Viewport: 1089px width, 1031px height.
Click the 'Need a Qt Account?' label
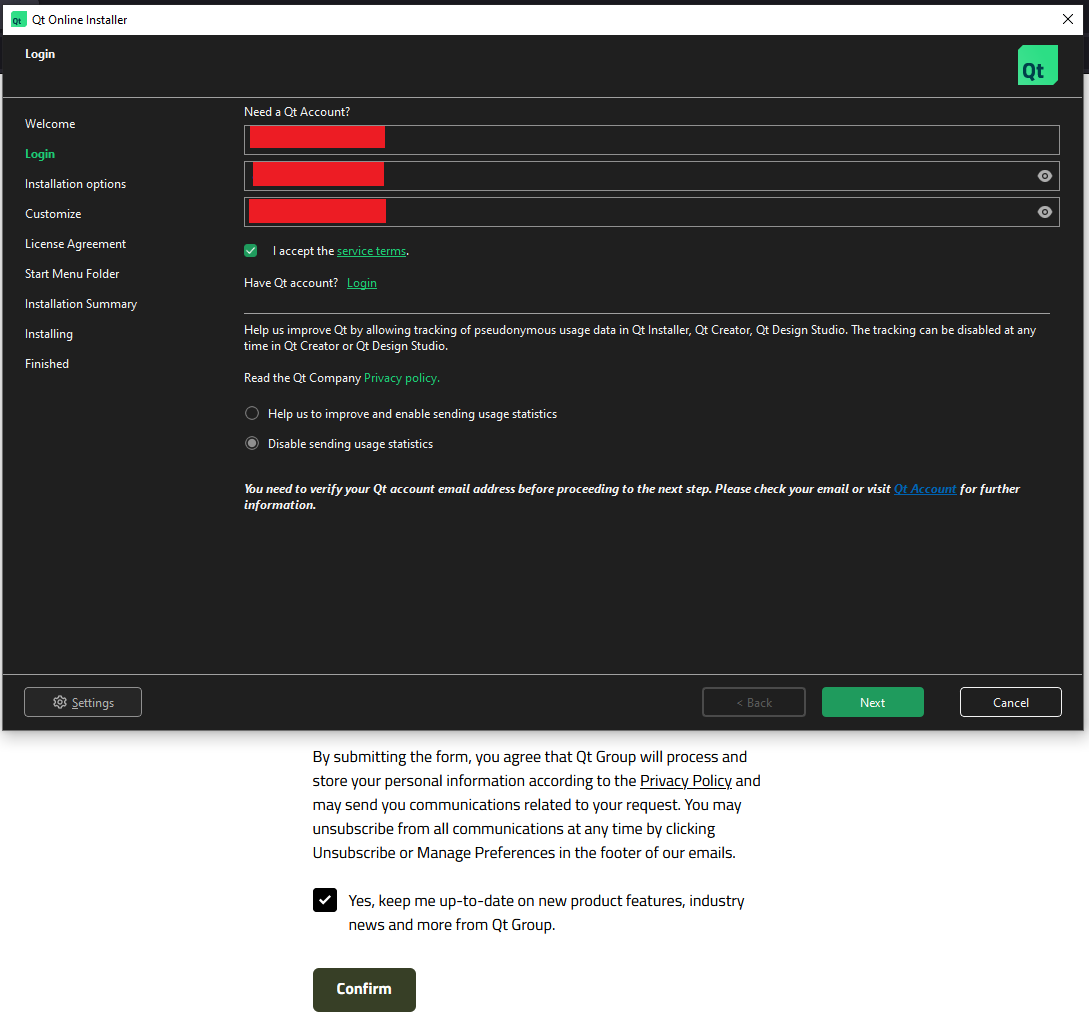point(297,112)
